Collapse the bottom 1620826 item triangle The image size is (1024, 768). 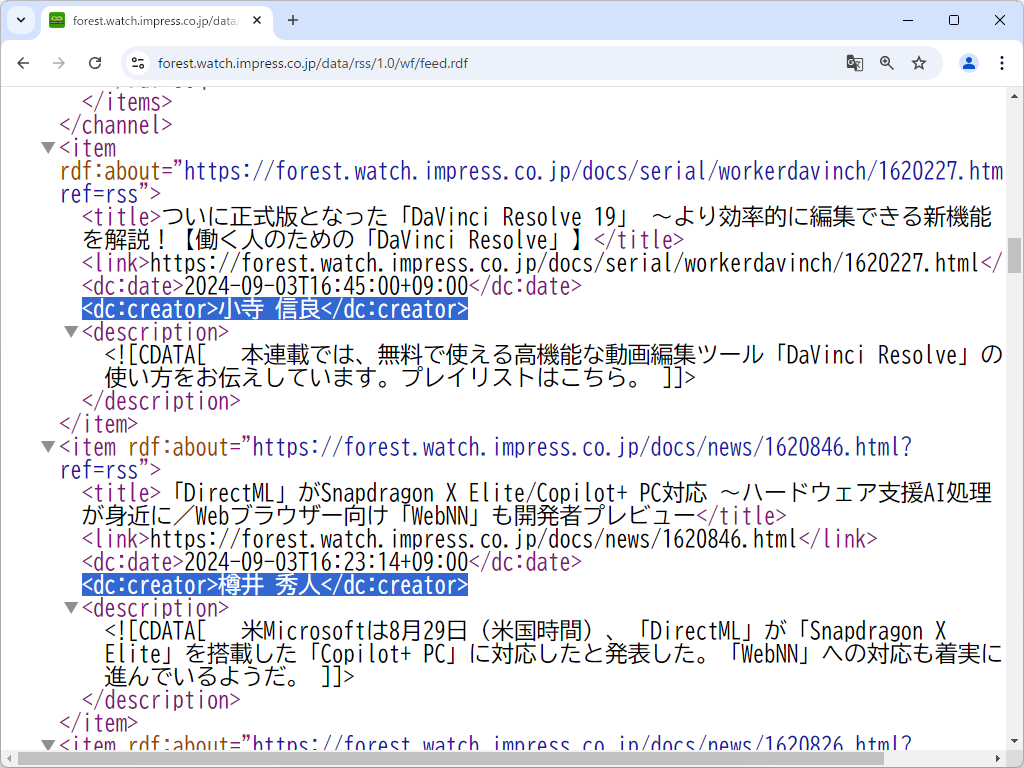pyautogui.click(x=48, y=744)
